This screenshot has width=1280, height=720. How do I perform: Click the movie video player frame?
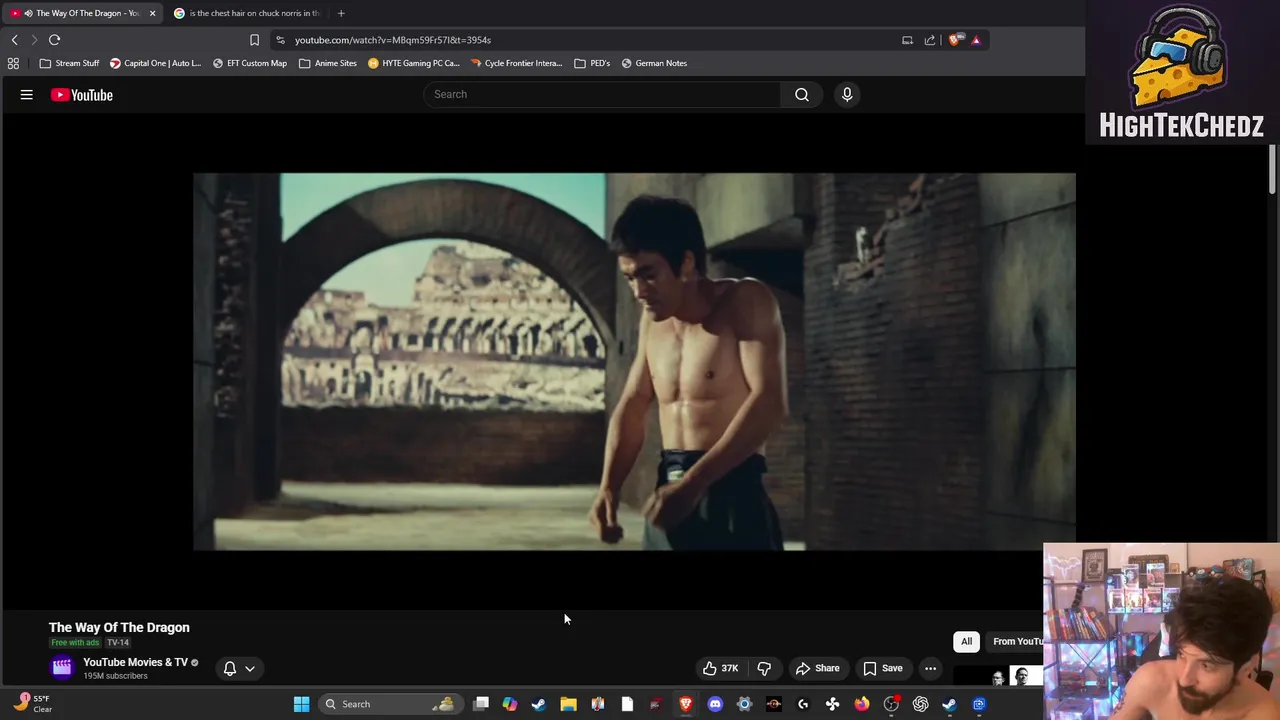[x=634, y=362]
